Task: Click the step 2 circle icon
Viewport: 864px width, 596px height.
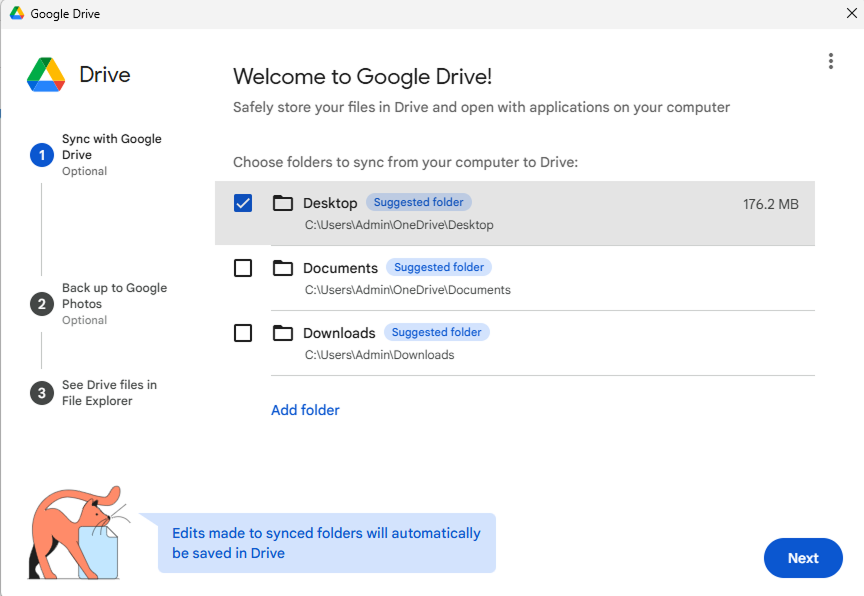Action: (x=41, y=304)
